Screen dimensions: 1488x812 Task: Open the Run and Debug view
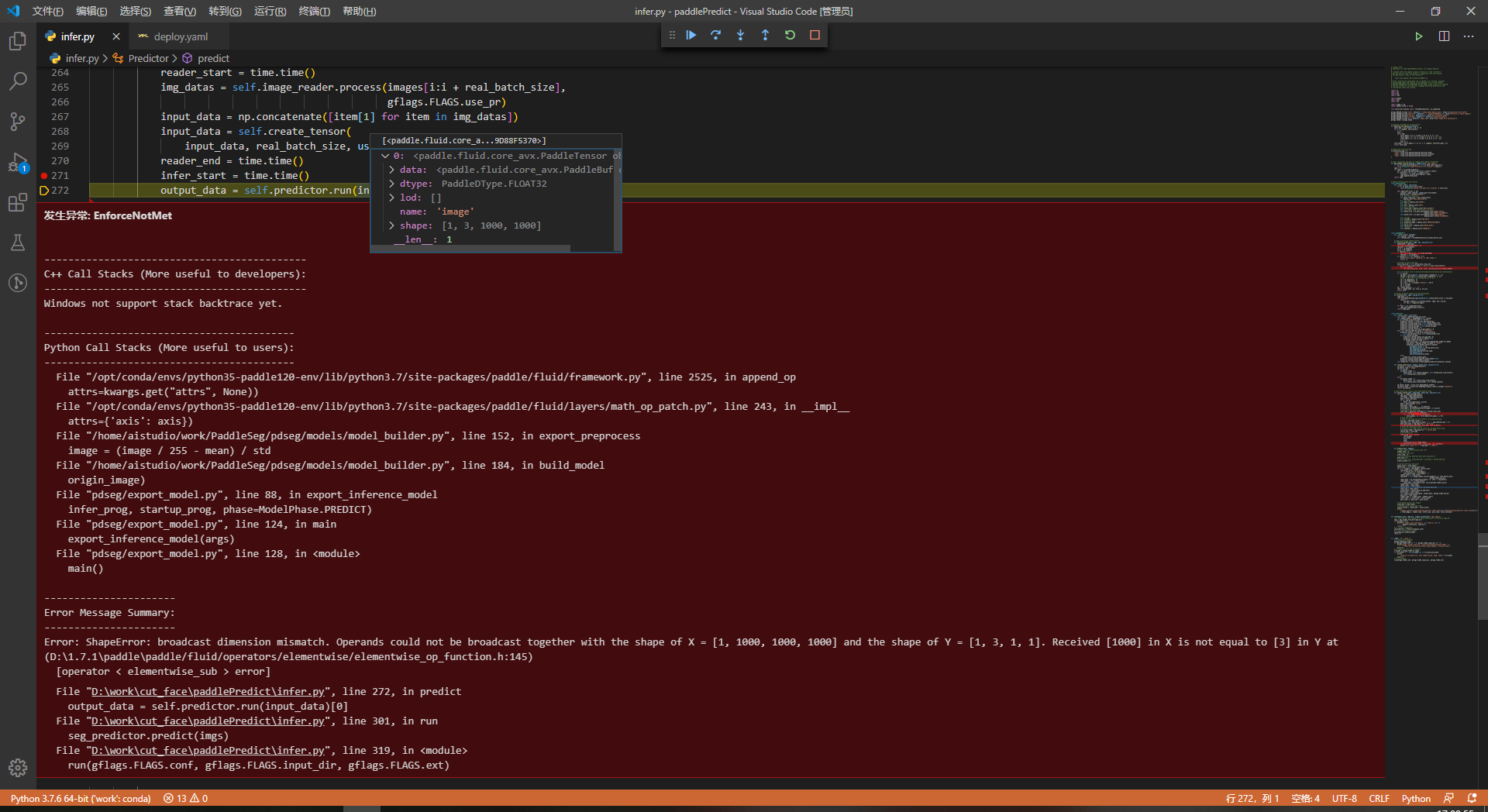pyautogui.click(x=18, y=162)
